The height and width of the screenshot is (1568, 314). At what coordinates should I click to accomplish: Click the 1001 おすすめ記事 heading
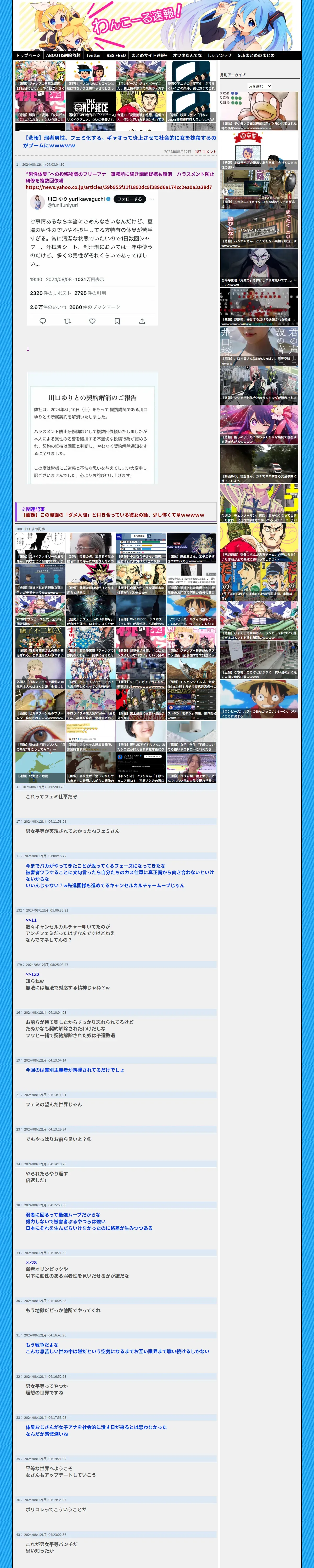point(31,529)
